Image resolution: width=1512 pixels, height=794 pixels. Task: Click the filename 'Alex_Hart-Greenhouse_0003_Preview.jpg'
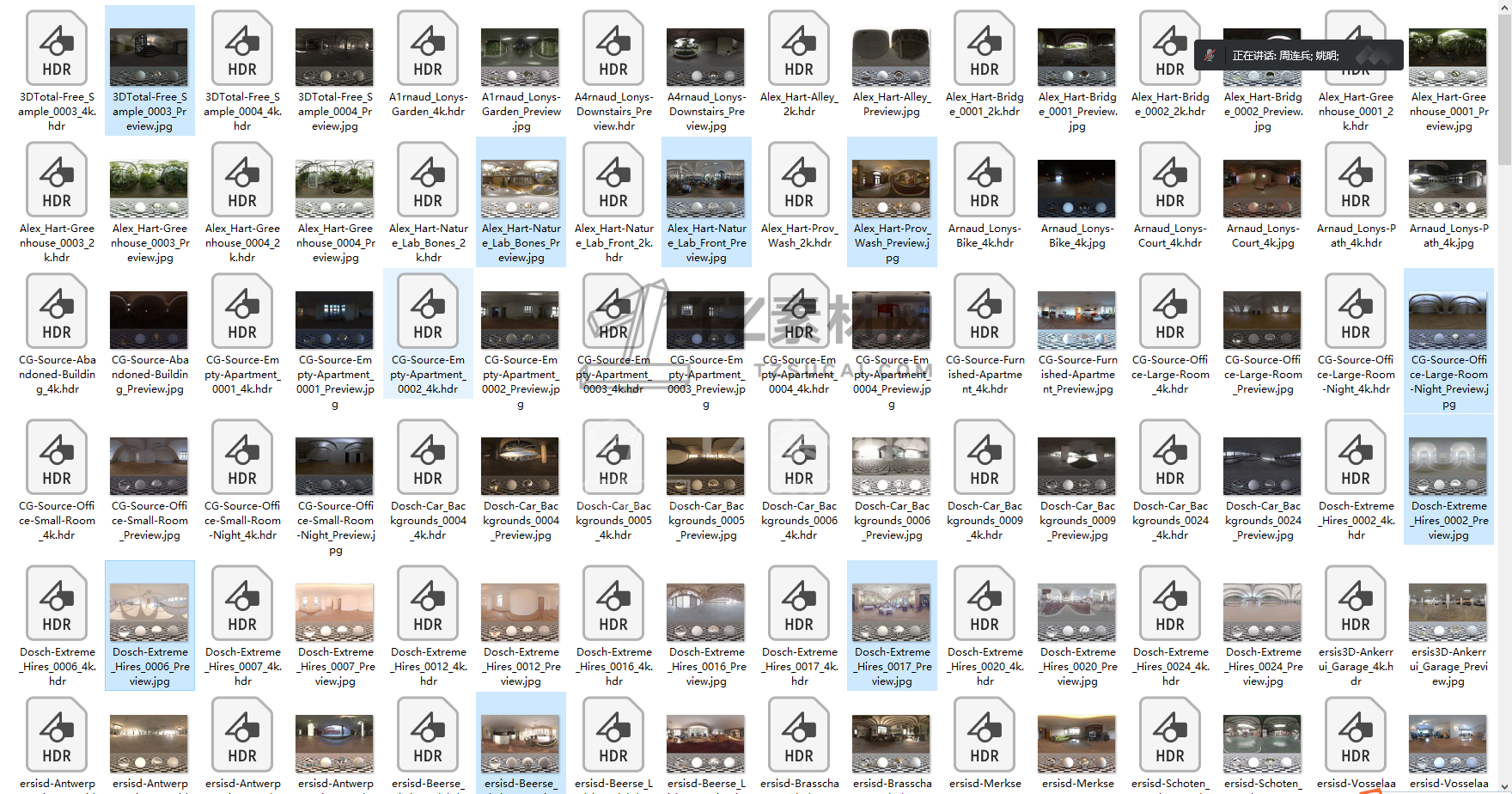point(149,243)
